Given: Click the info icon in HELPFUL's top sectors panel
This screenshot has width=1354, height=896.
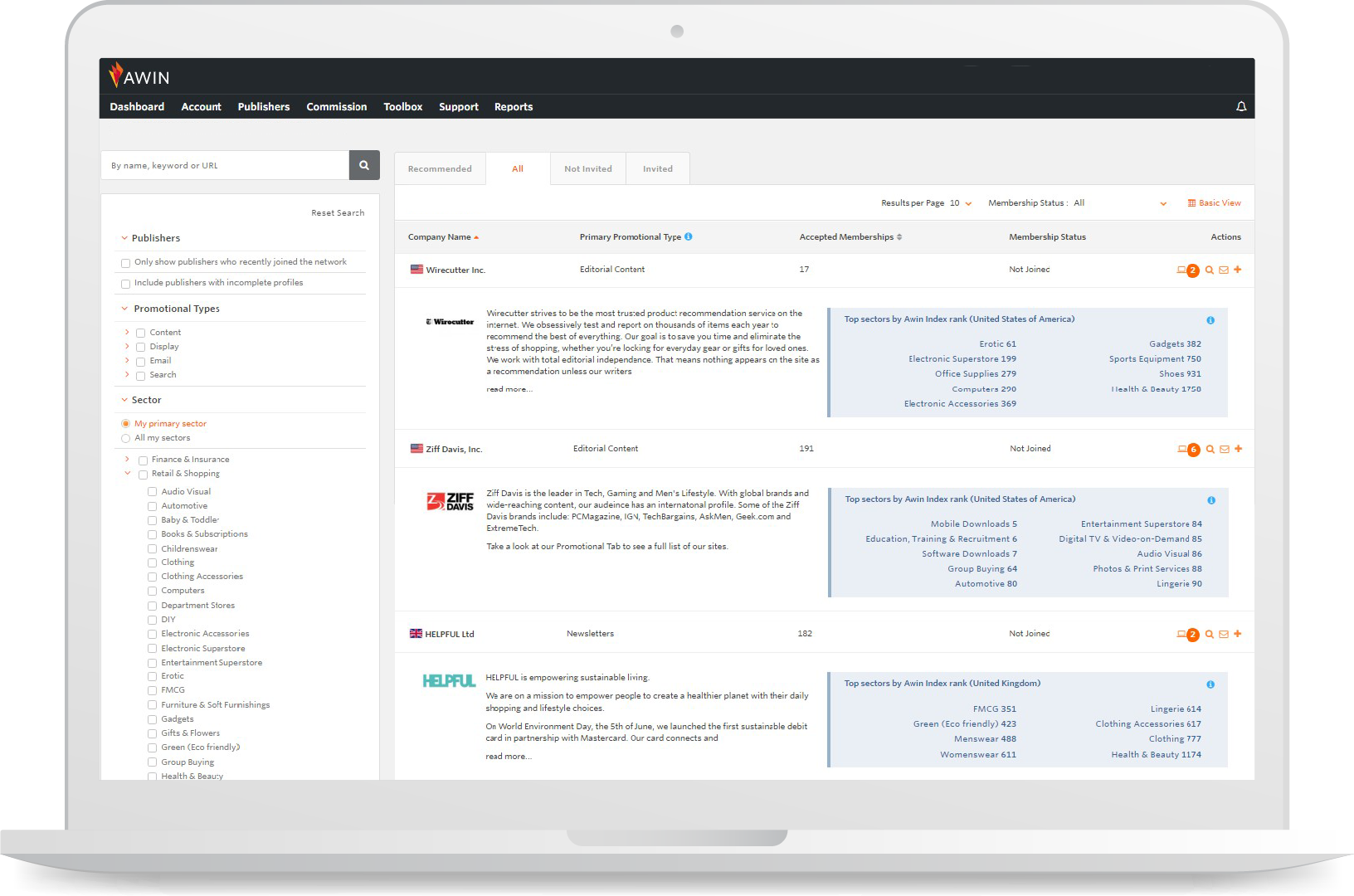Looking at the screenshot, I should 1210,684.
